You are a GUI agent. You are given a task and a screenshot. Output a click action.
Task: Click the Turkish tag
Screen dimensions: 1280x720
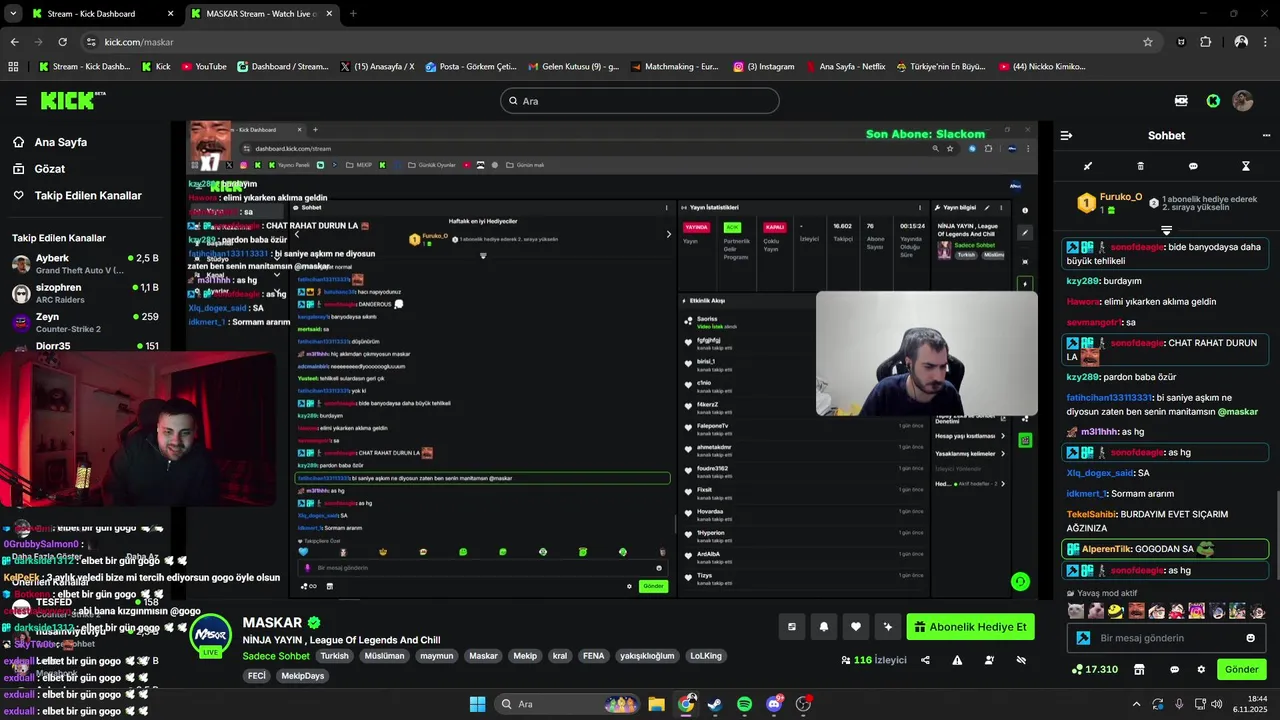point(334,656)
